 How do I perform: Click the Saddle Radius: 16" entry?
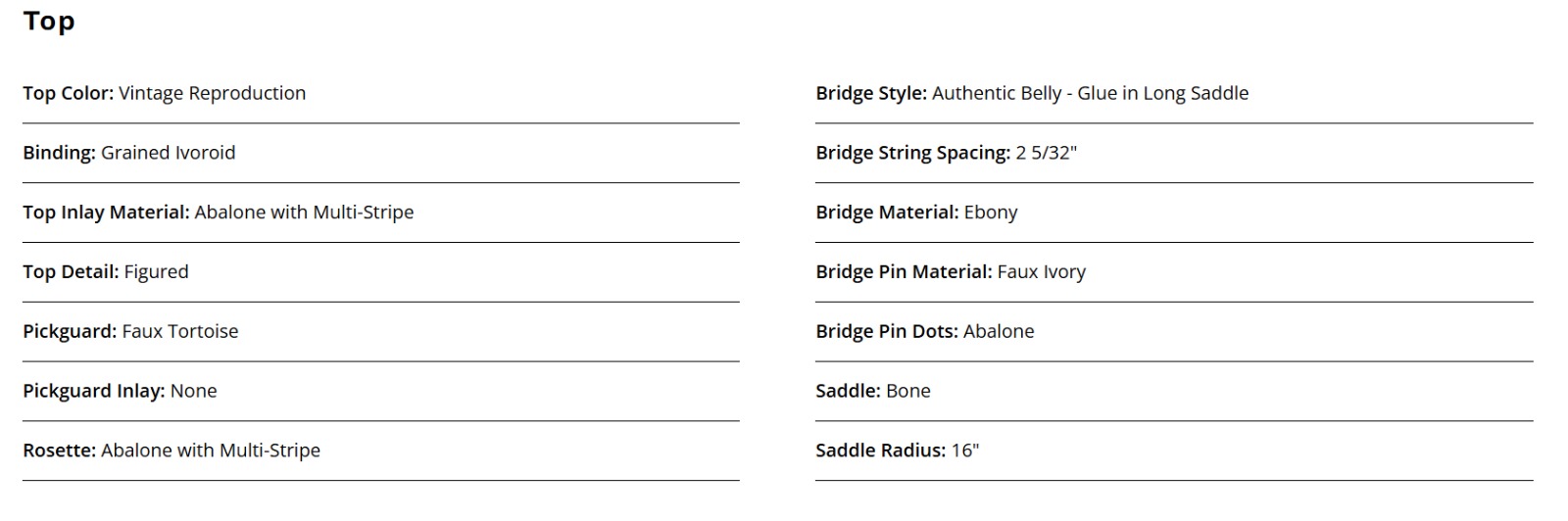(898, 450)
